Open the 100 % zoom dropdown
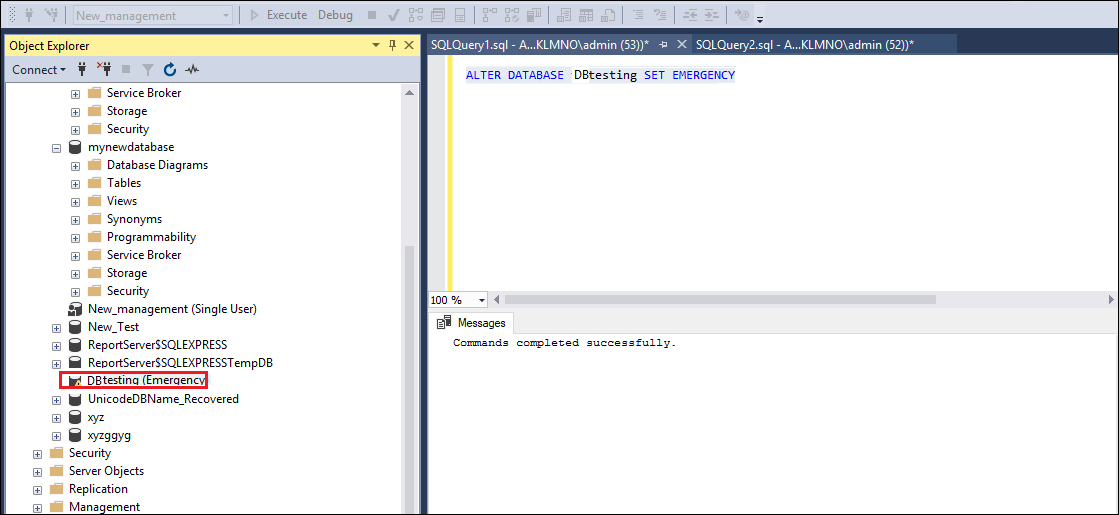 pos(482,300)
